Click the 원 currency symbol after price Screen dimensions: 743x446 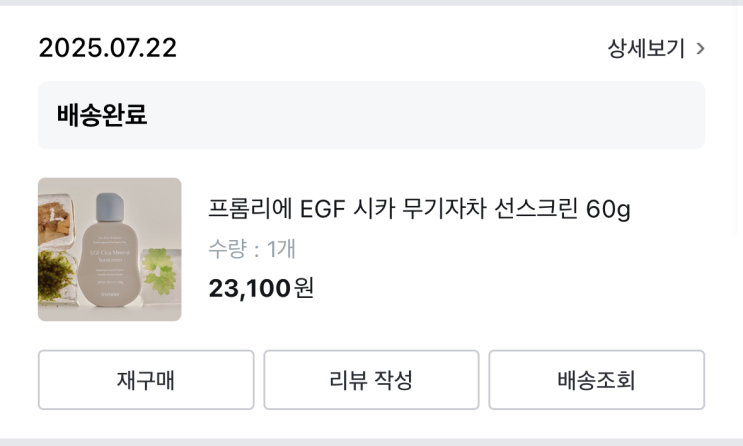tap(304, 288)
